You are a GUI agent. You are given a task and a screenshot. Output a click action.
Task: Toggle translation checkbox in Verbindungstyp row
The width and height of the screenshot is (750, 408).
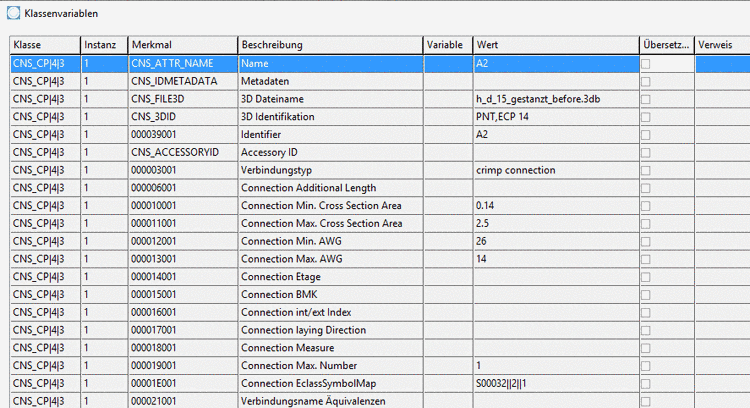(x=646, y=170)
